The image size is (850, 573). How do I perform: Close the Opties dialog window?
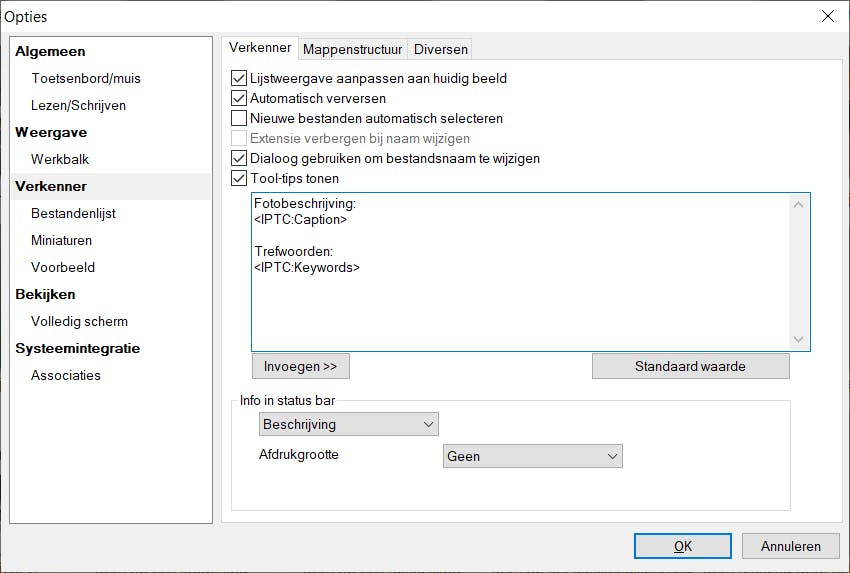827,16
